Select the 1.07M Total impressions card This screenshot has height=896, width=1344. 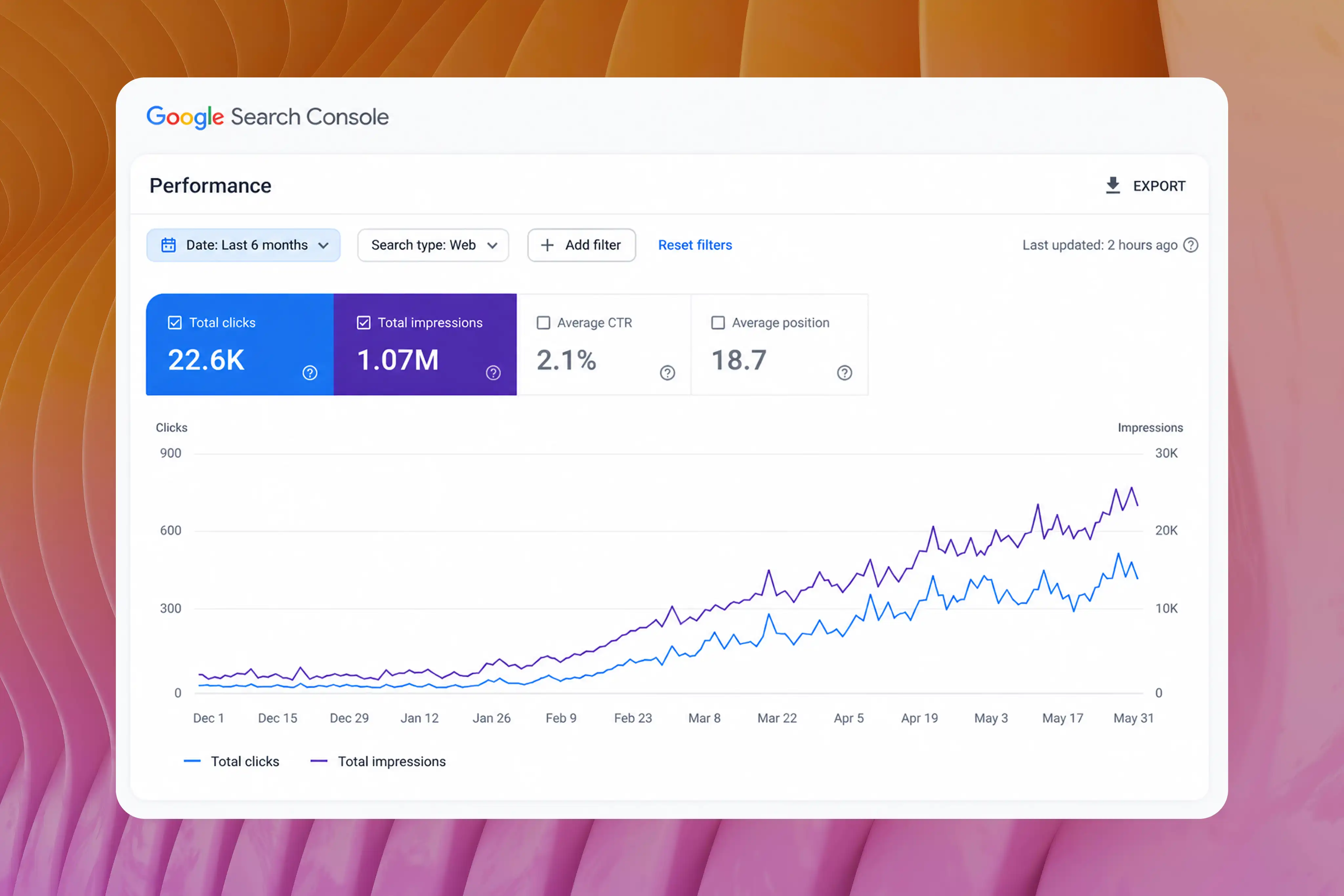(x=425, y=344)
